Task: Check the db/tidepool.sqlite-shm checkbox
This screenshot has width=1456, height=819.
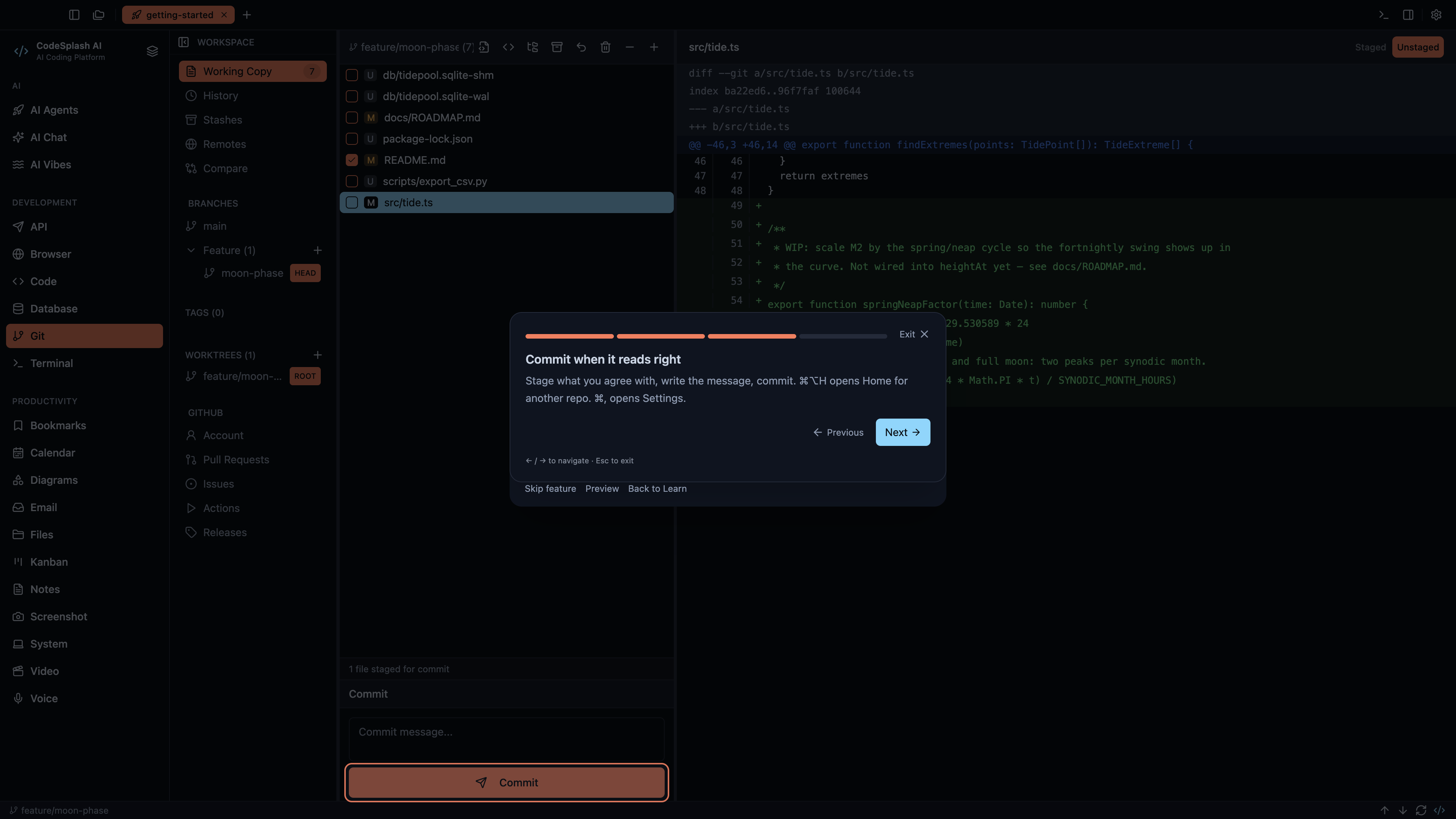Action: [351, 75]
